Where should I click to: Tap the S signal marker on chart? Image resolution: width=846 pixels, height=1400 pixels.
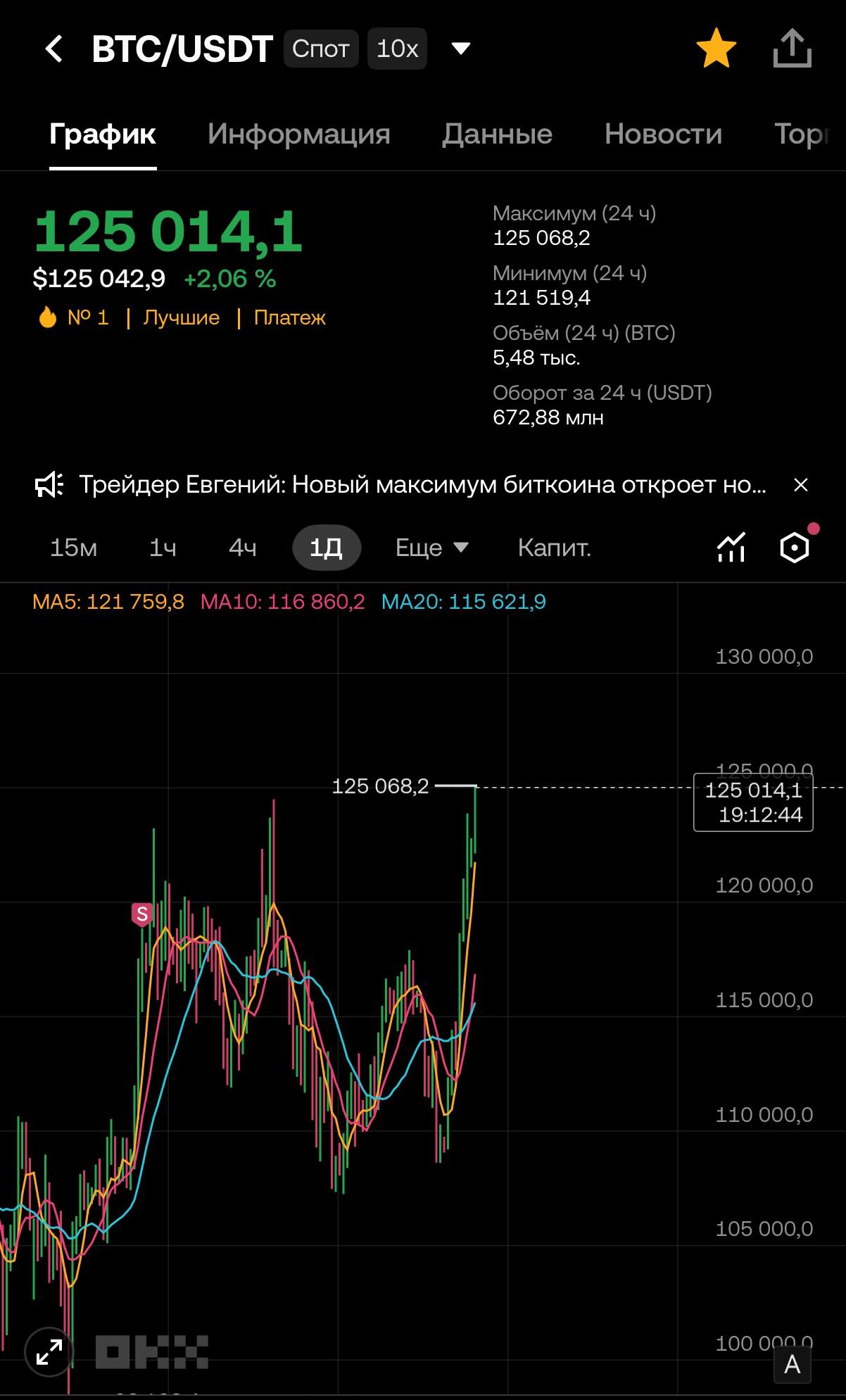pyautogui.click(x=142, y=914)
